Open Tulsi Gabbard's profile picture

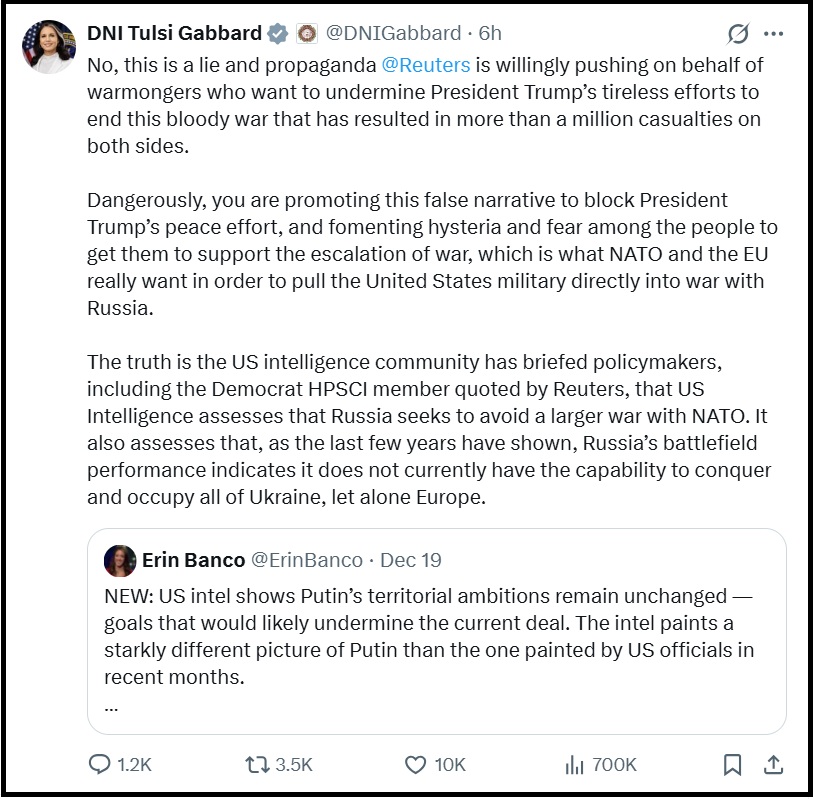48,47
